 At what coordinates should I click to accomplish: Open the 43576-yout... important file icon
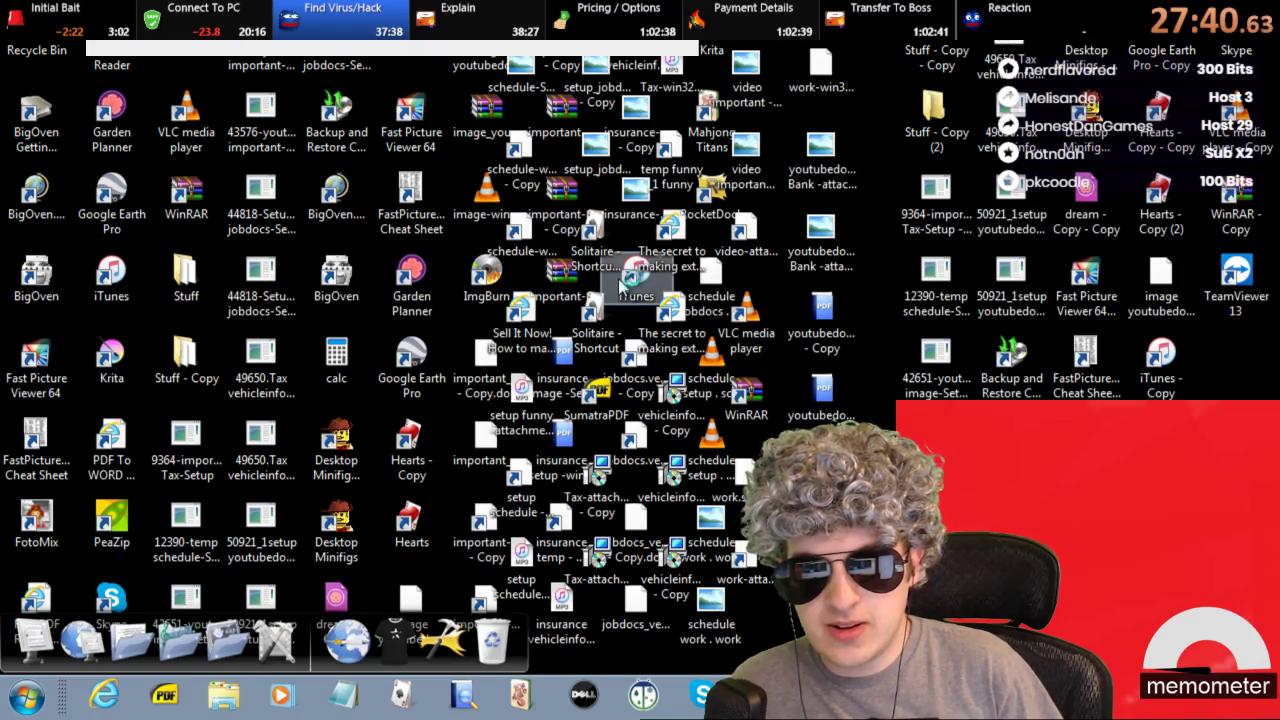261,123
